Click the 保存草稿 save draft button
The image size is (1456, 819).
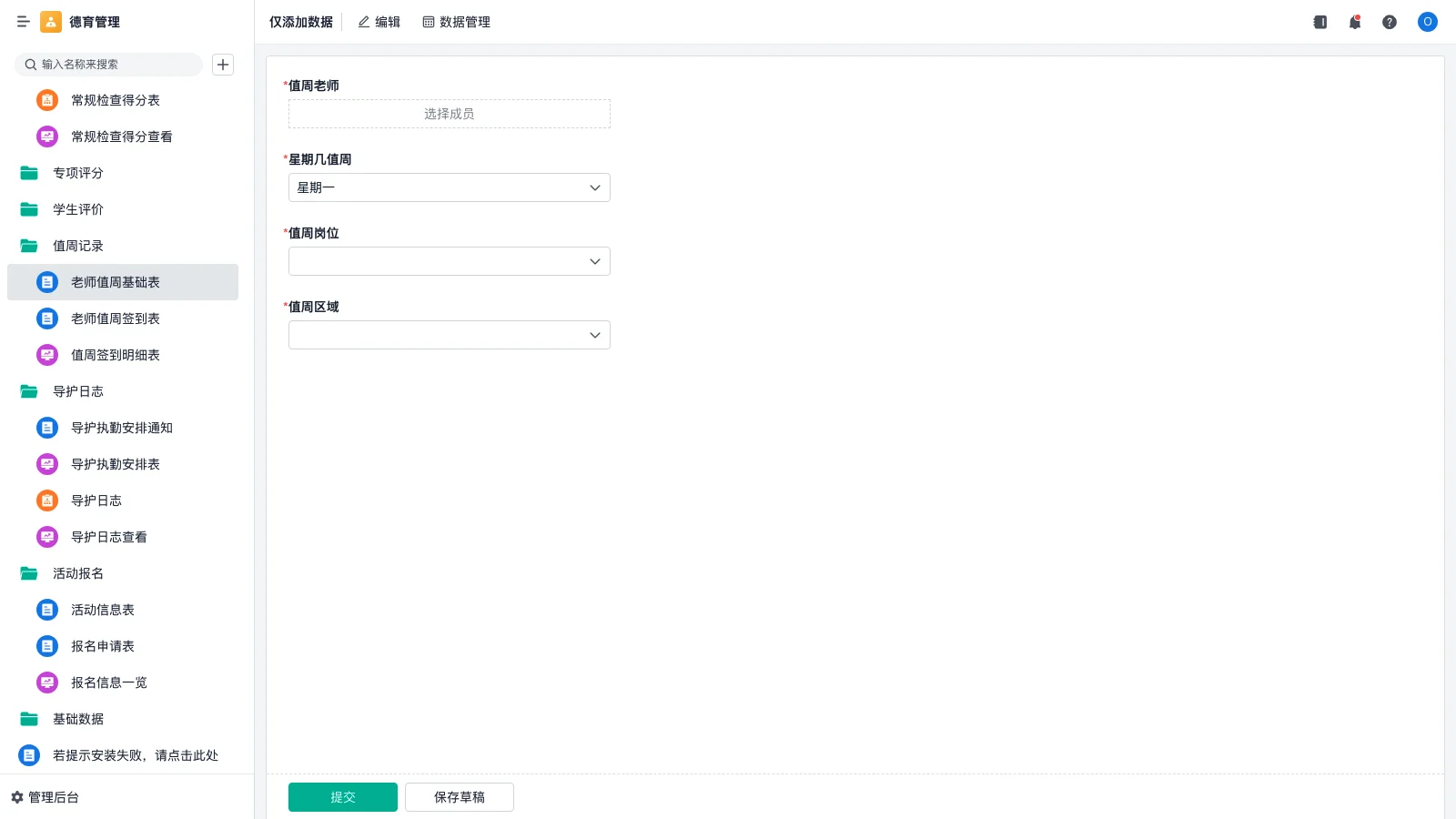[x=460, y=796]
